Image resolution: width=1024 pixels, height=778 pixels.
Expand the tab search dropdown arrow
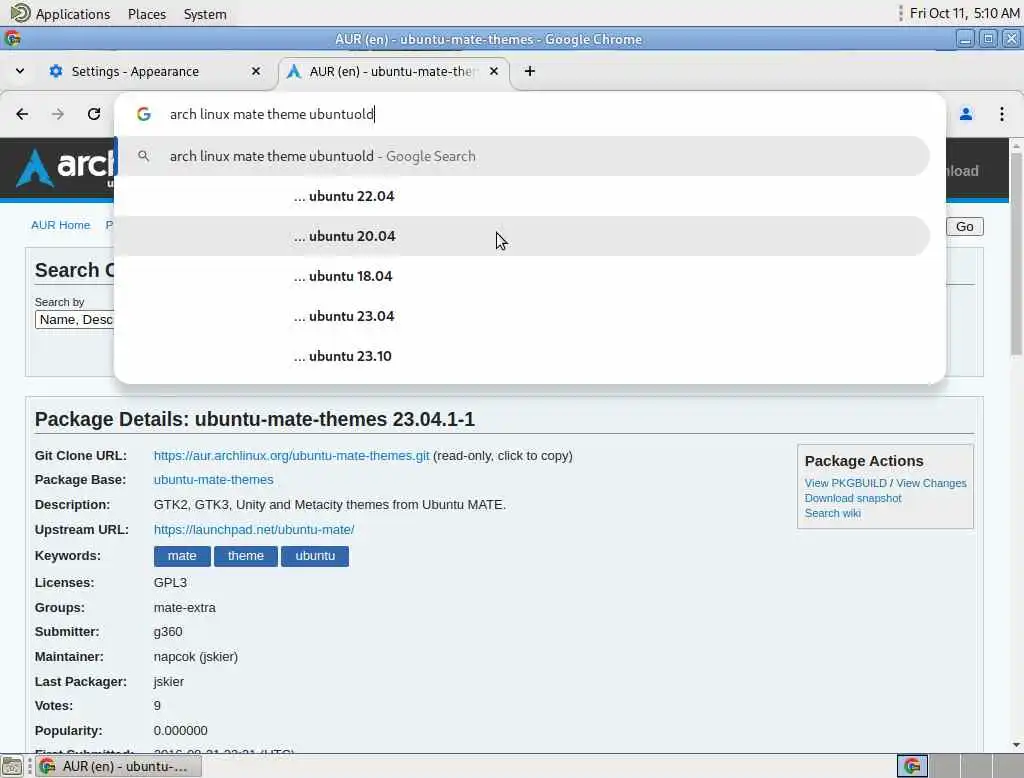pyautogui.click(x=20, y=71)
